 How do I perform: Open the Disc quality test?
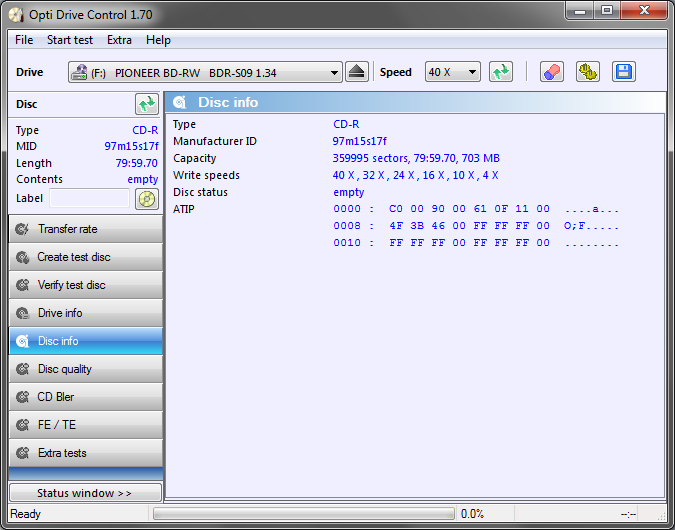[x=86, y=369]
